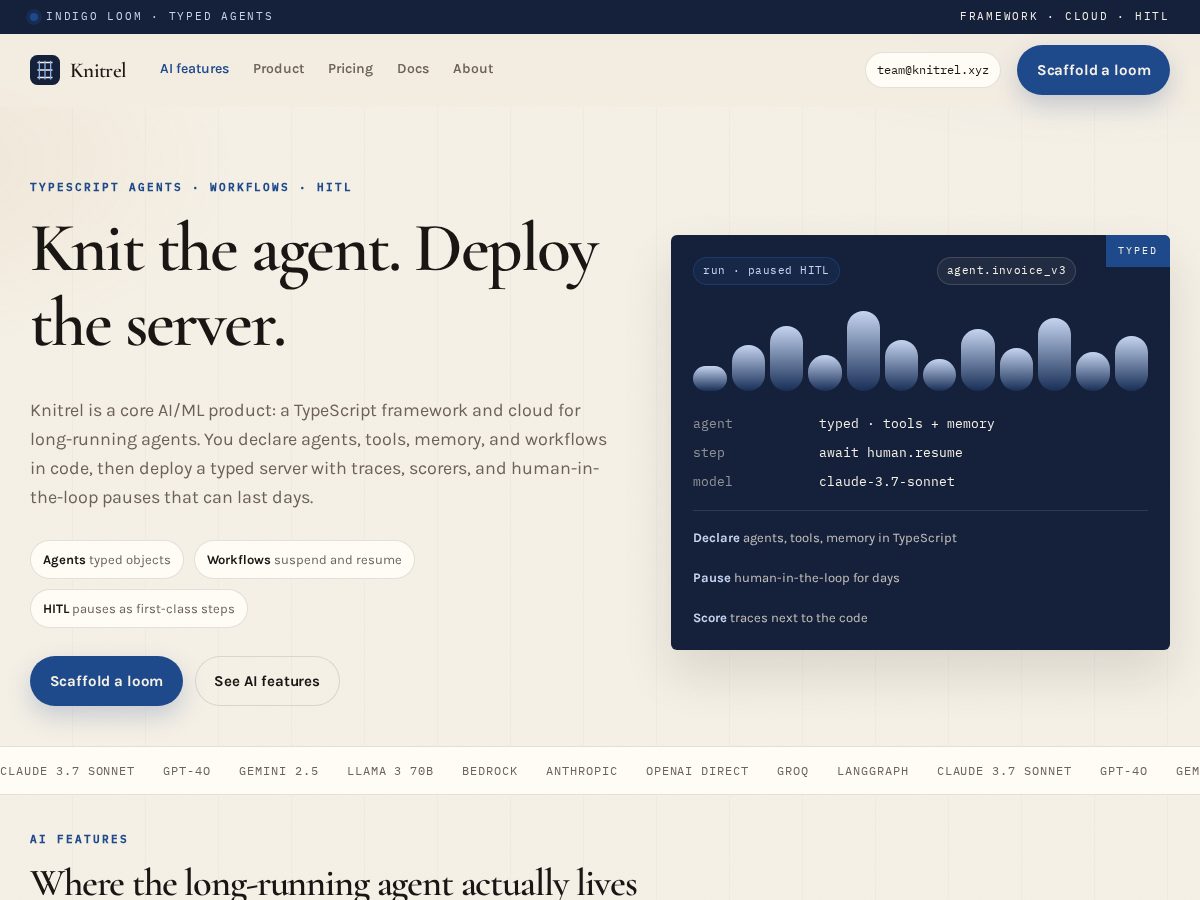Click the tallest chart bar, fifth from the left
This screenshot has width=1200, height=900.
click(x=863, y=350)
